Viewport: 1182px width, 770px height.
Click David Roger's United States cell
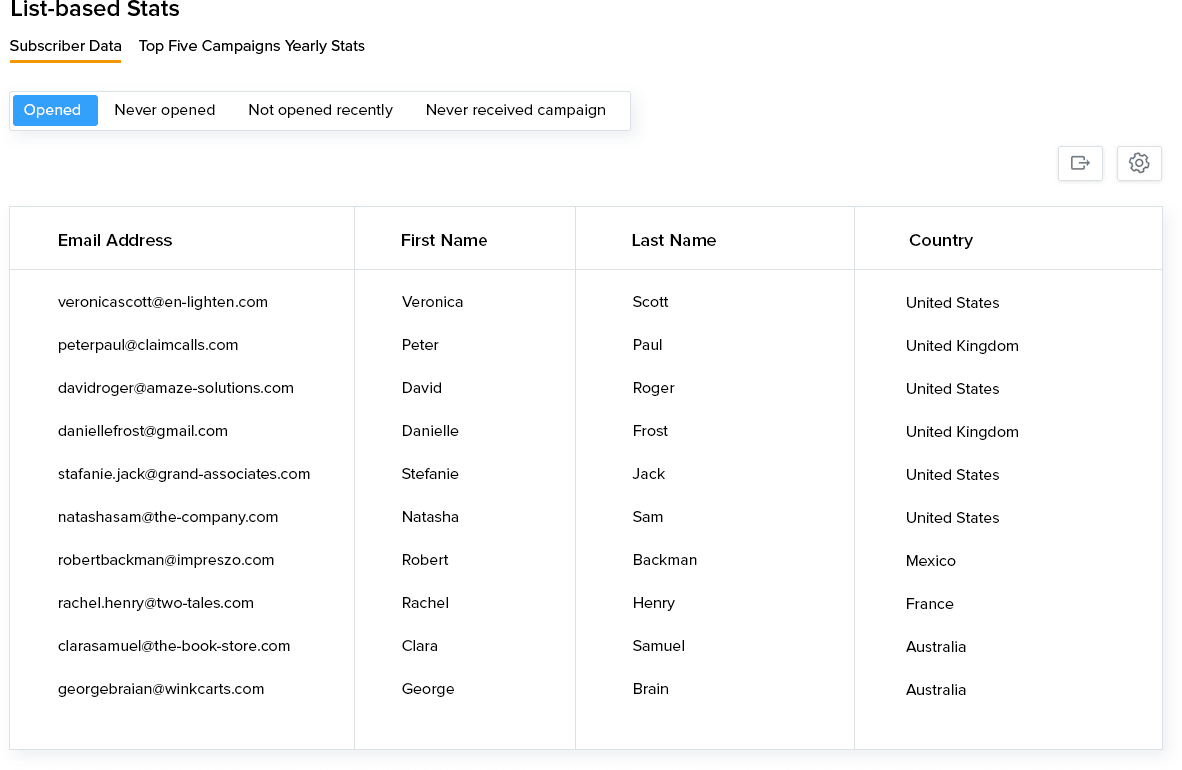coord(953,388)
